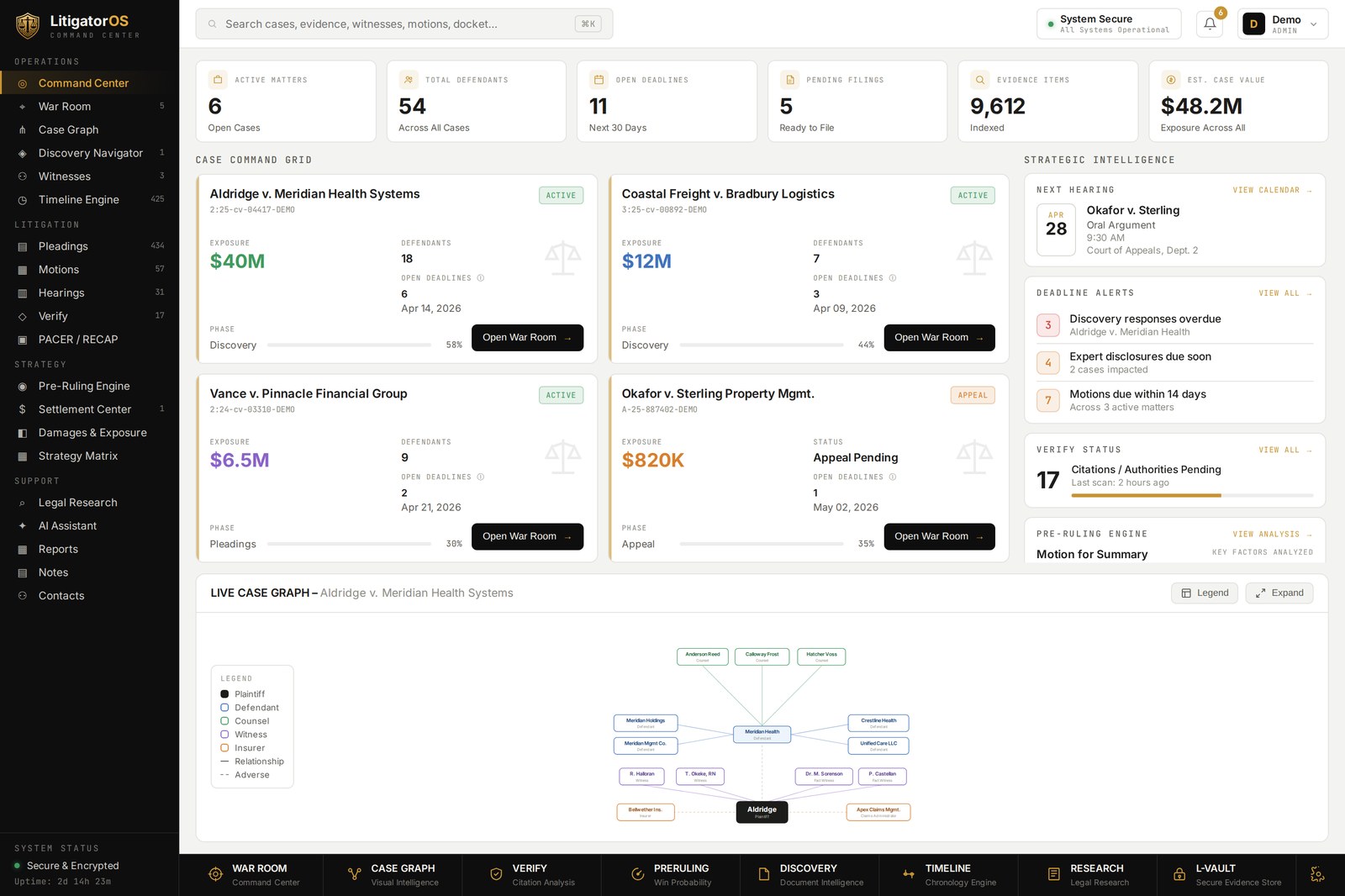Open Discovery responses overdue alert

1175,325
